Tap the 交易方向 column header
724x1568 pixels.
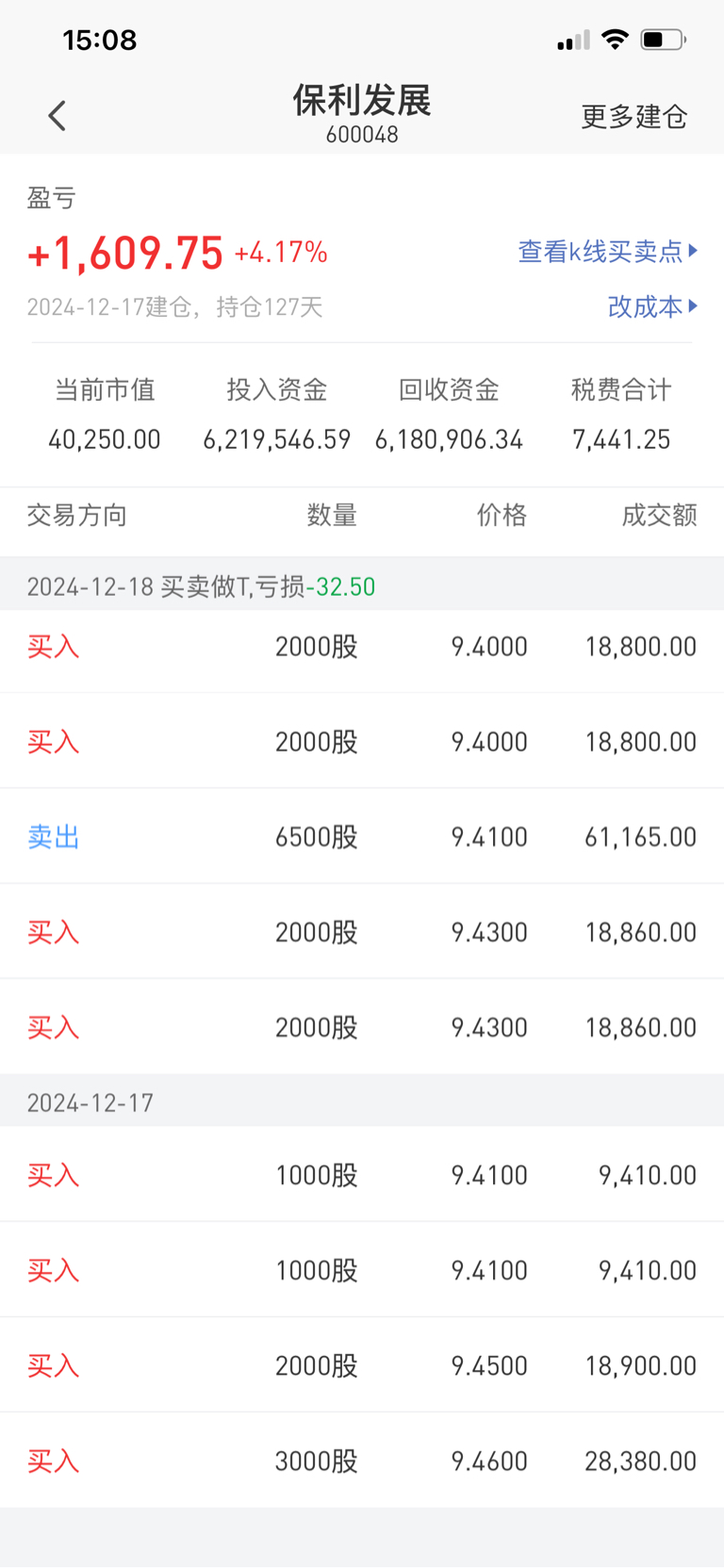76,515
